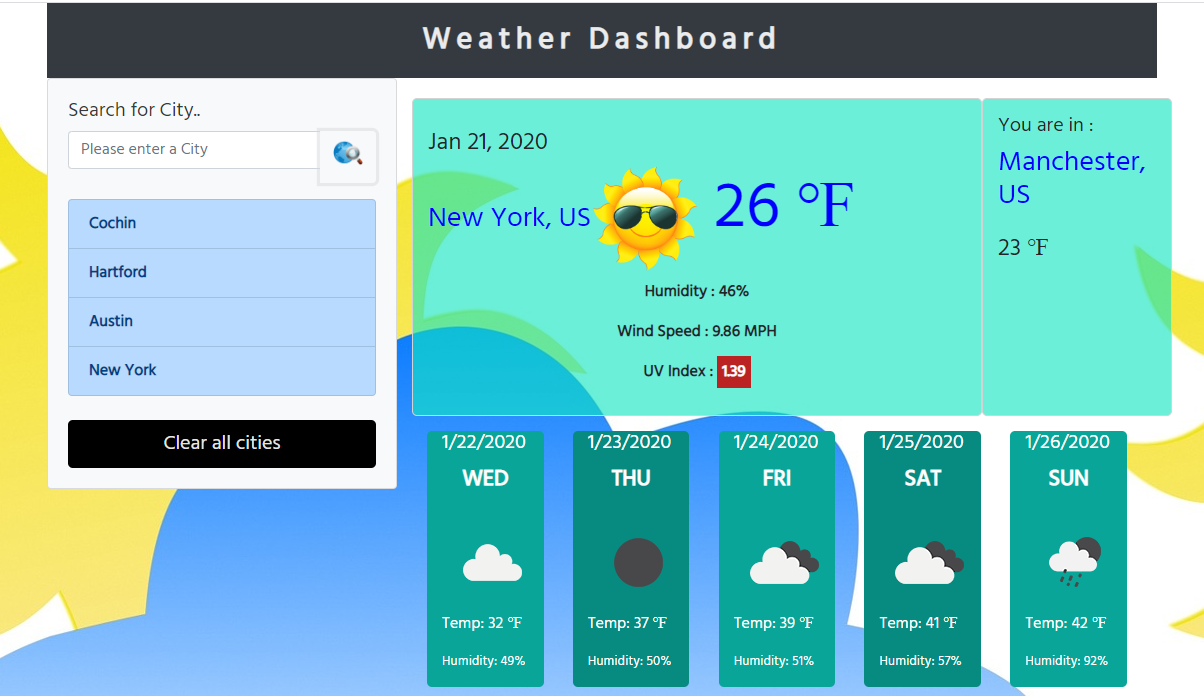
Task: Click the sunny weather emoji for New York
Action: click(645, 215)
